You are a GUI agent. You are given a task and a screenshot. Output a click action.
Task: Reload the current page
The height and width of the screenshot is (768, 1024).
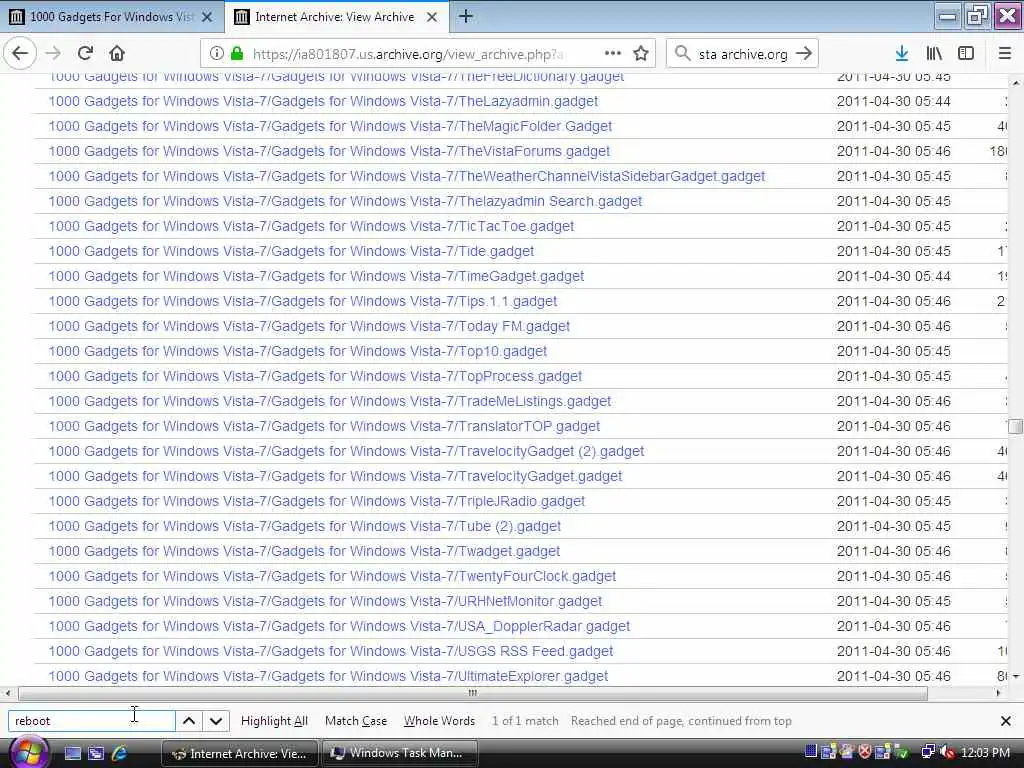(85, 54)
